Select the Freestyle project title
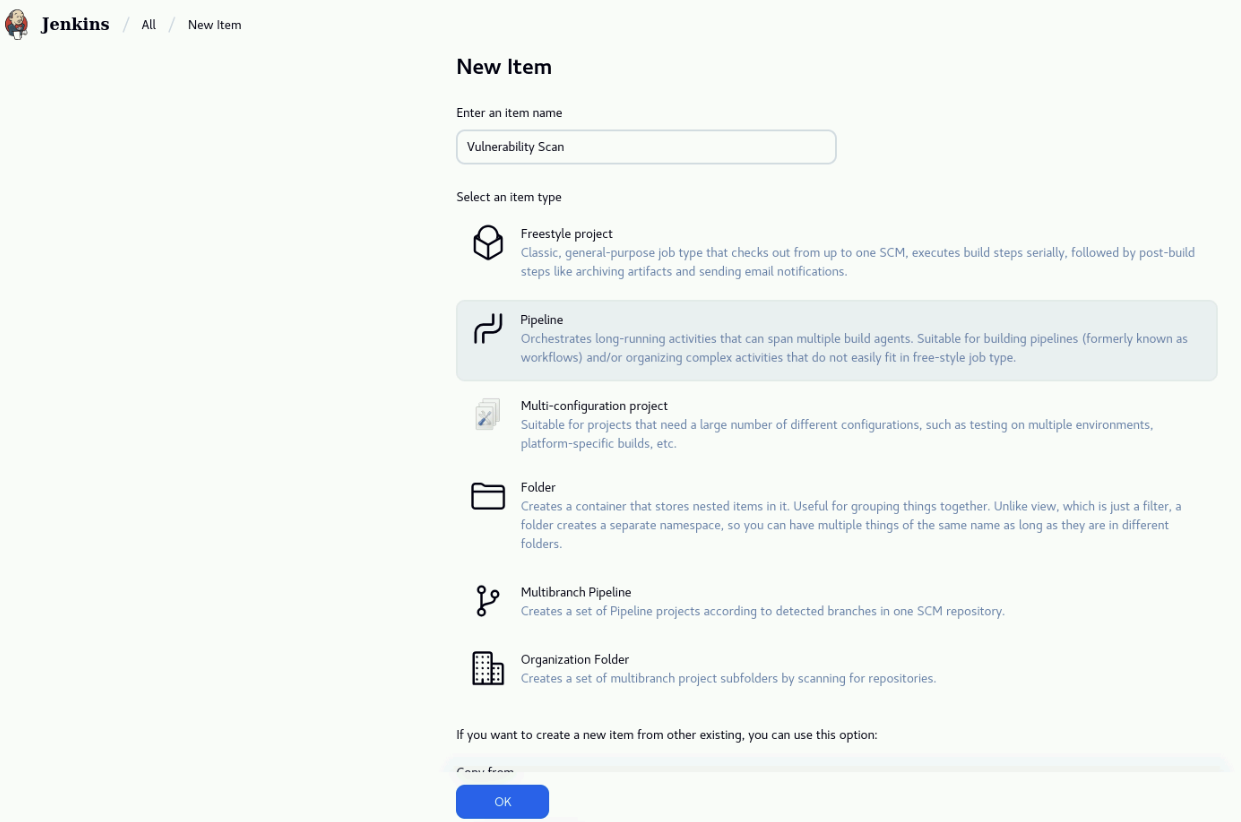1241x822 pixels. point(566,234)
